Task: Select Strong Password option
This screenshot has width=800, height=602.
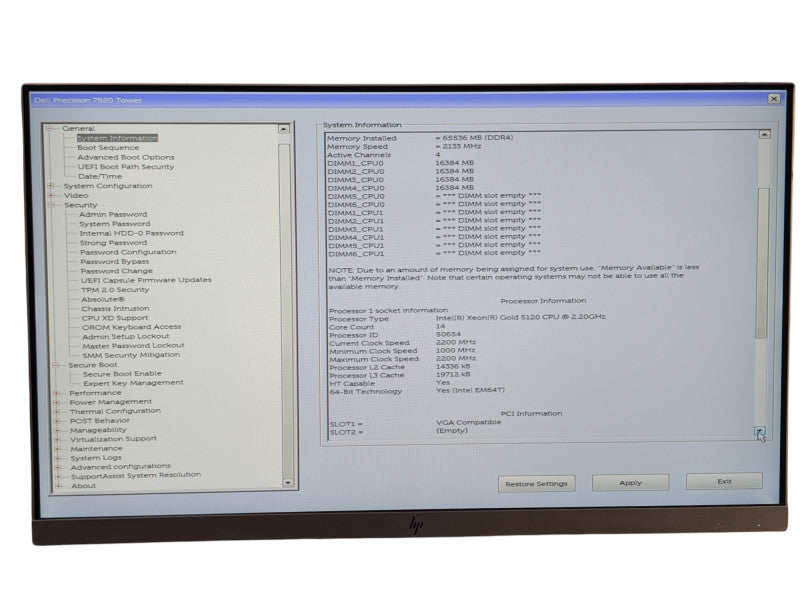Action: pyautogui.click(x=113, y=243)
